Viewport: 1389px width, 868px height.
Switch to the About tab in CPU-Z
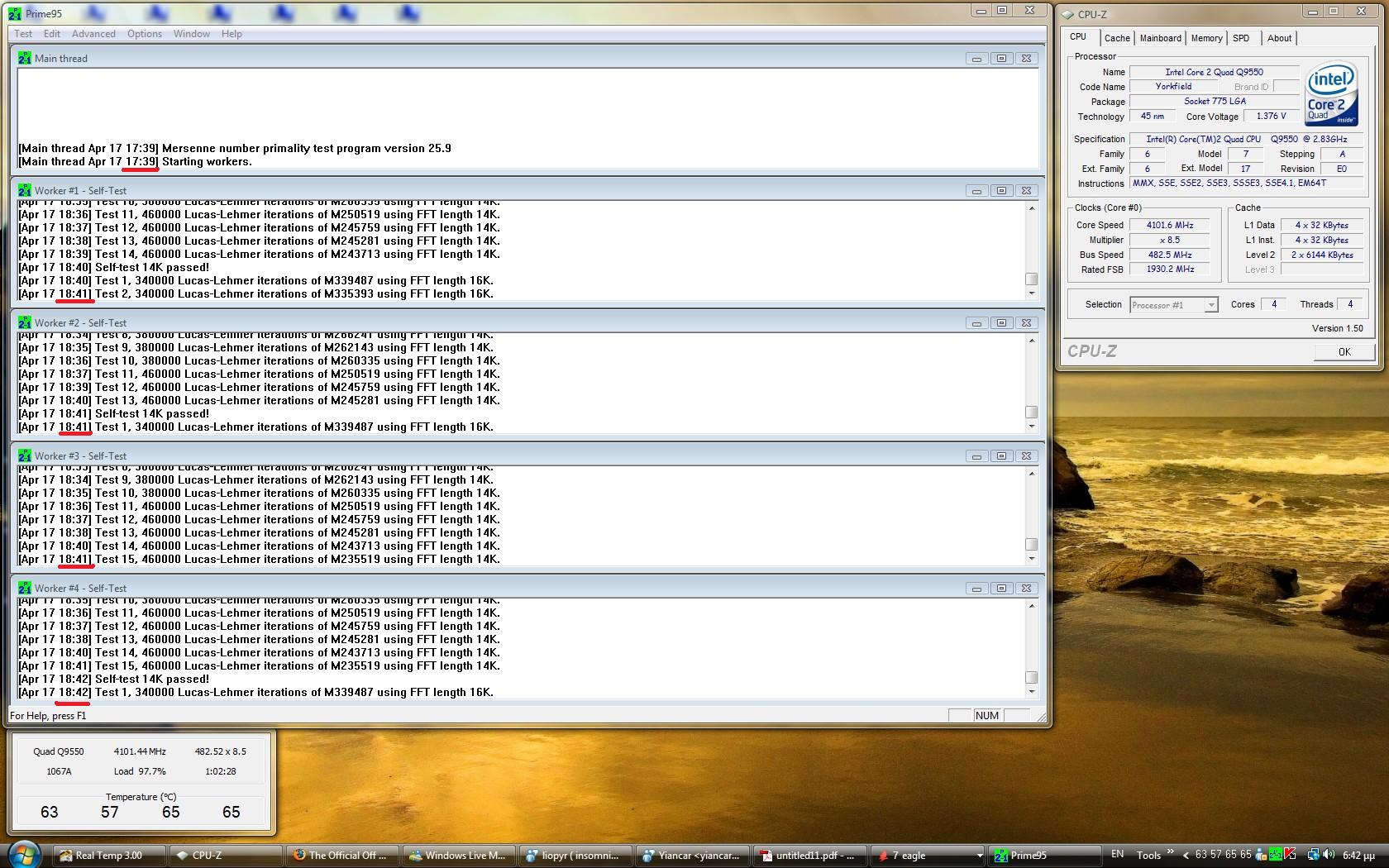click(1279, 38)
